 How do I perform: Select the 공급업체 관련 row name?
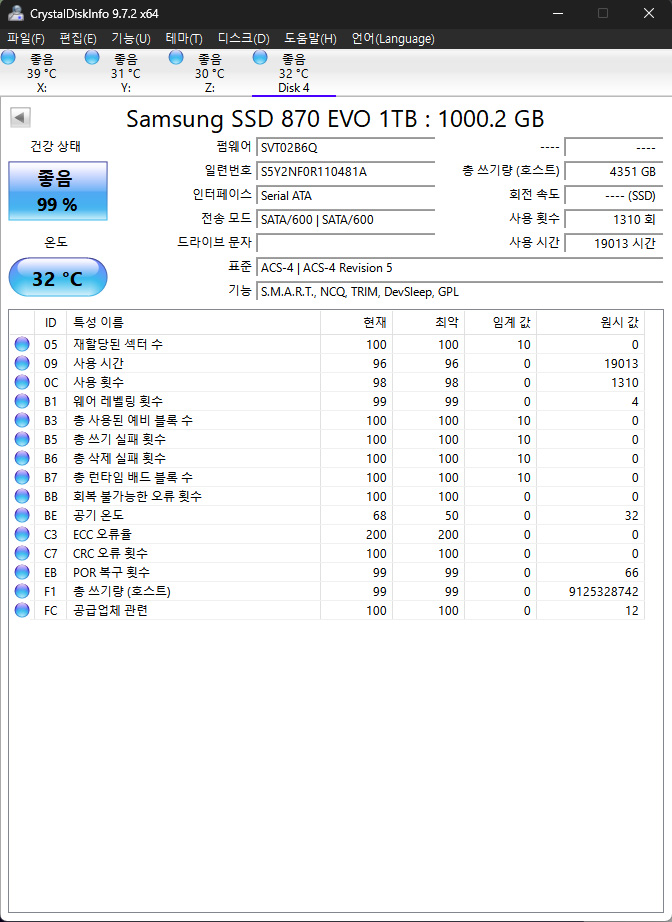coord(110,610)
